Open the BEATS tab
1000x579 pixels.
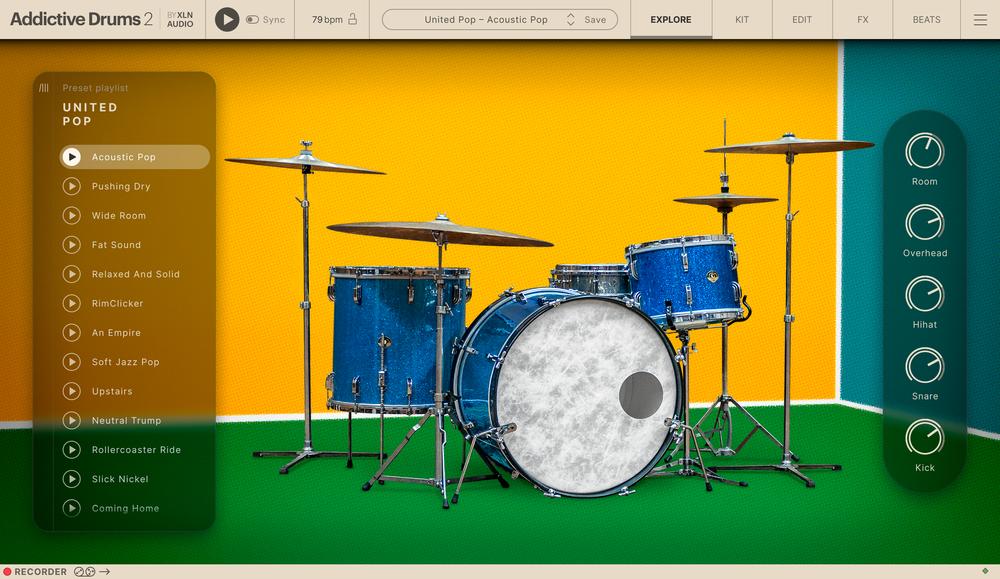(926, 20)
